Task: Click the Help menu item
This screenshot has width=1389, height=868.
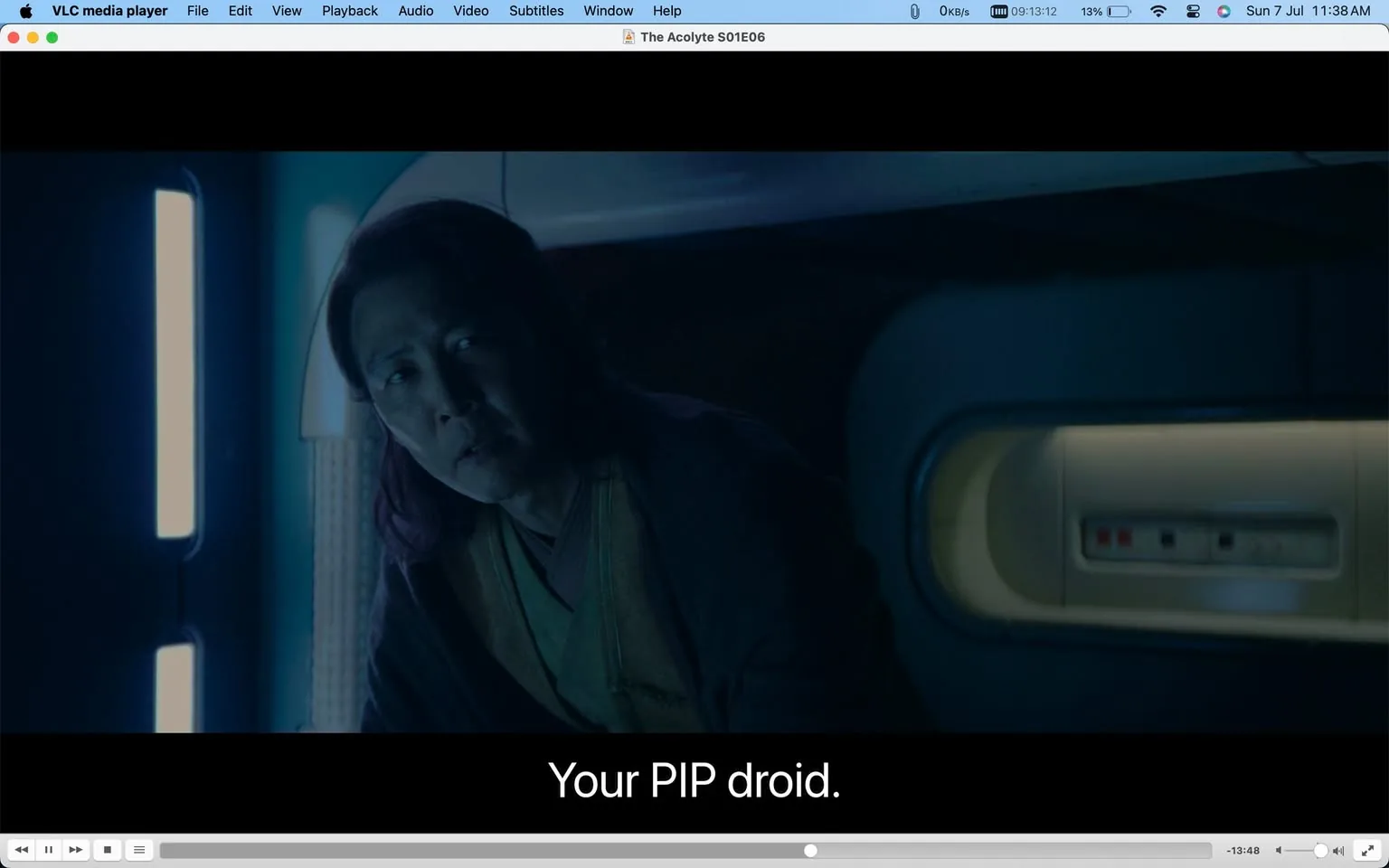Action: point(666,11)
